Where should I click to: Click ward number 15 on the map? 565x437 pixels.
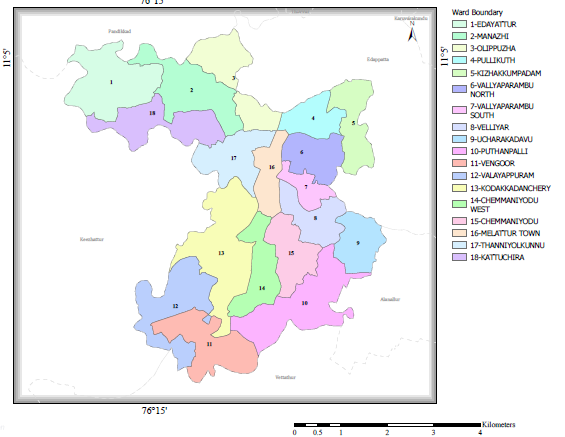point(291,253)
